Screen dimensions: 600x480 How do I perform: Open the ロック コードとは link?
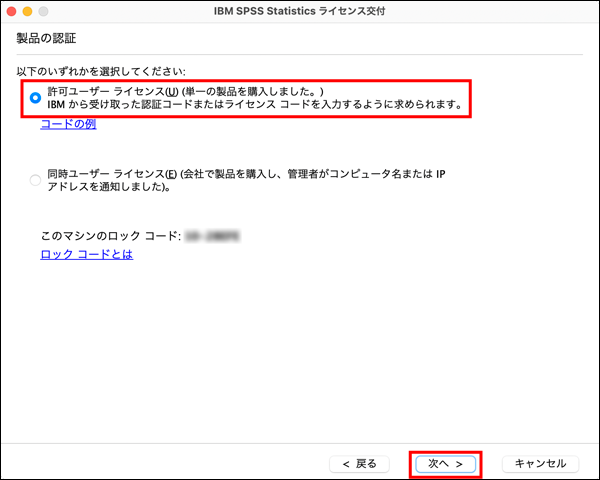pos(86,254)
